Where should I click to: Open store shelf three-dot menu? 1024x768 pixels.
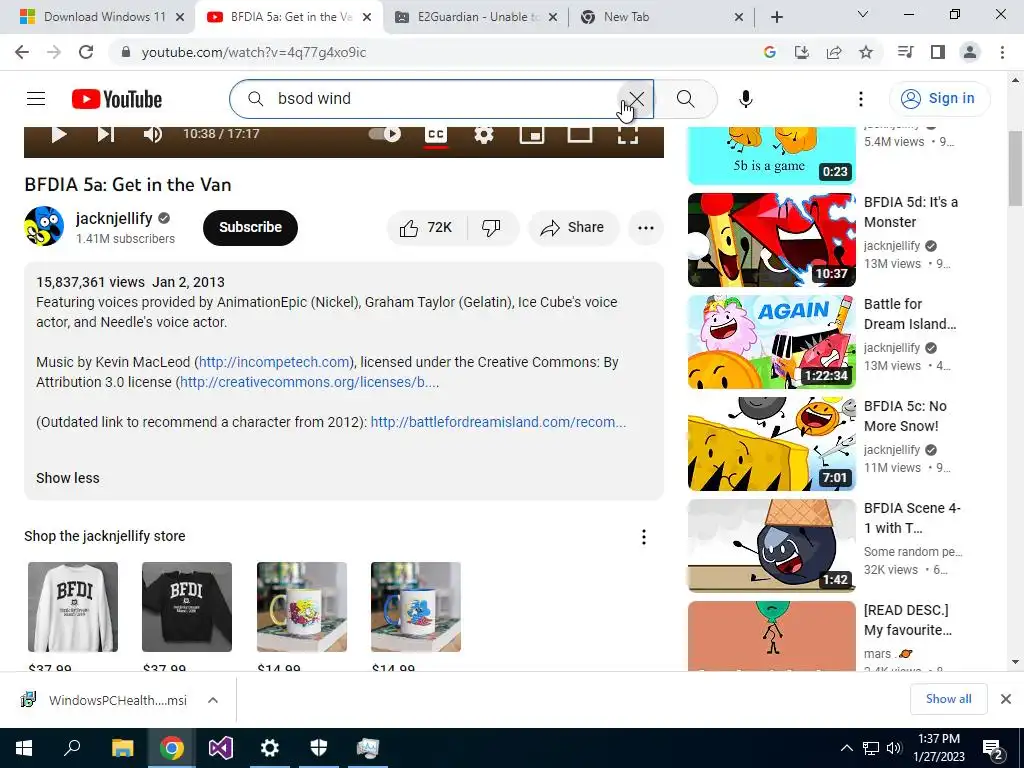[643, 537]
